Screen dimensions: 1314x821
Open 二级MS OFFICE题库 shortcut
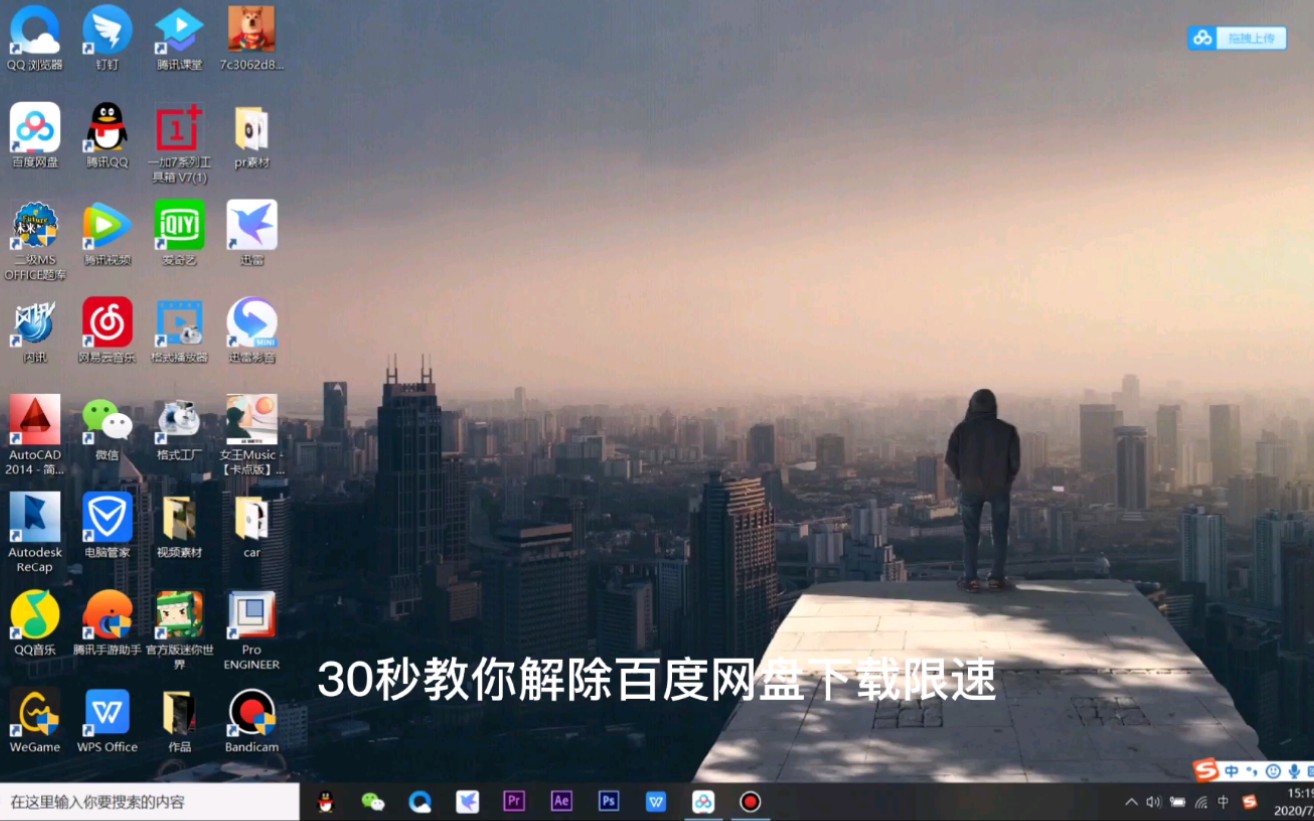pyautogui.click(x=35, y=240)
